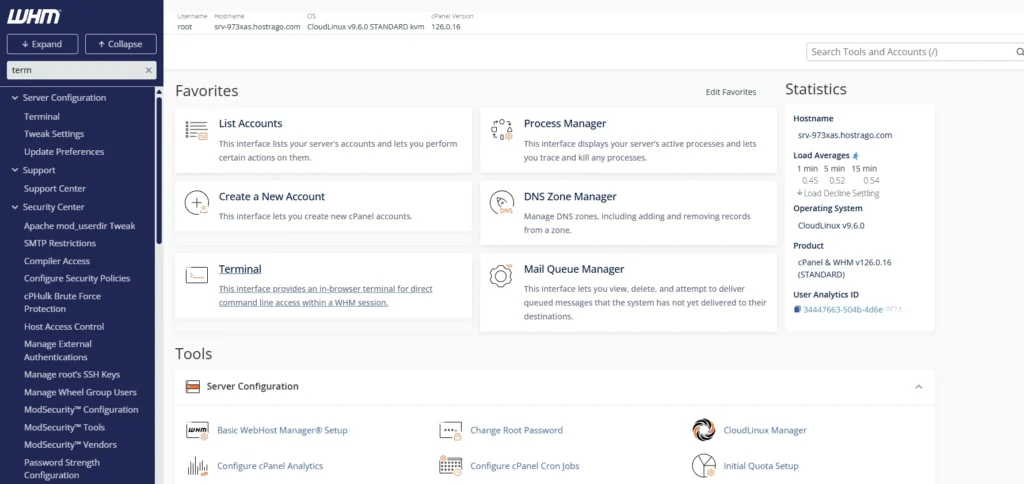Open Password Strength Configuration
This screenshot has width=1024, height=484.
tap(61, 469)
